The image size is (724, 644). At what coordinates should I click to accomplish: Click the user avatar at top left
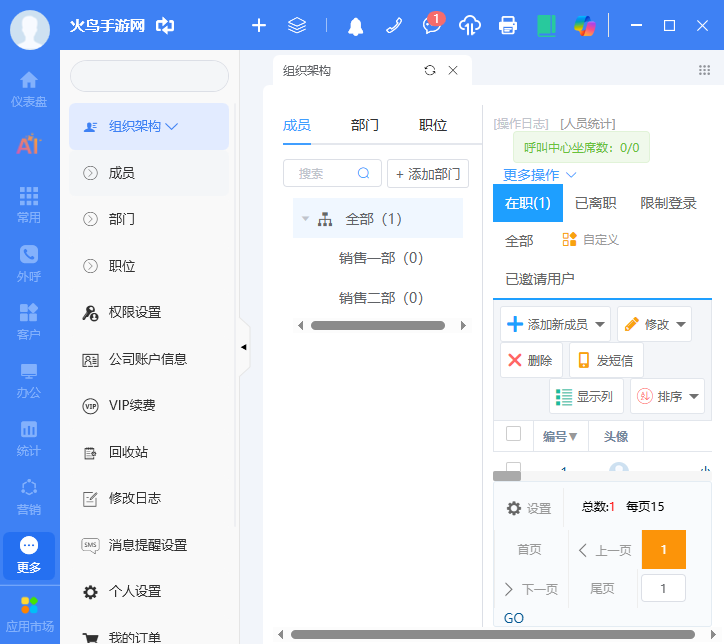30,30
